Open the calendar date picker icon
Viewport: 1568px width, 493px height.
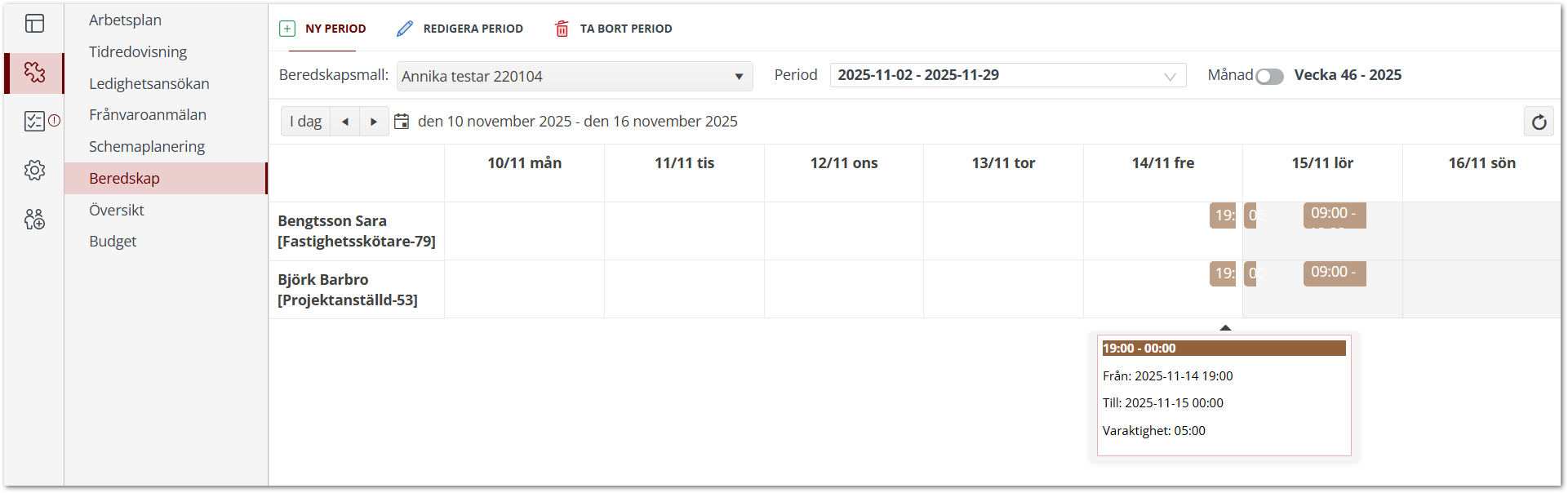coord(402,122)
